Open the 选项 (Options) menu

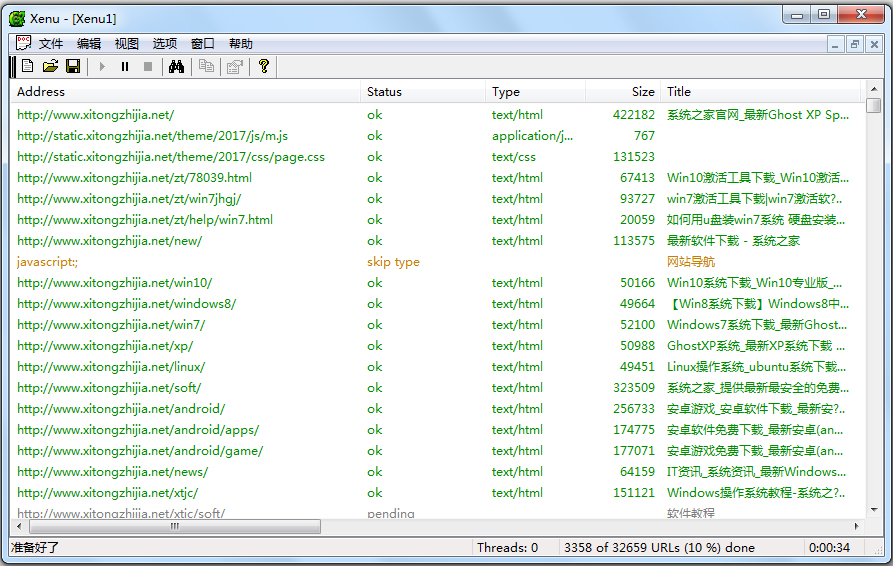[x=165, y=44]
